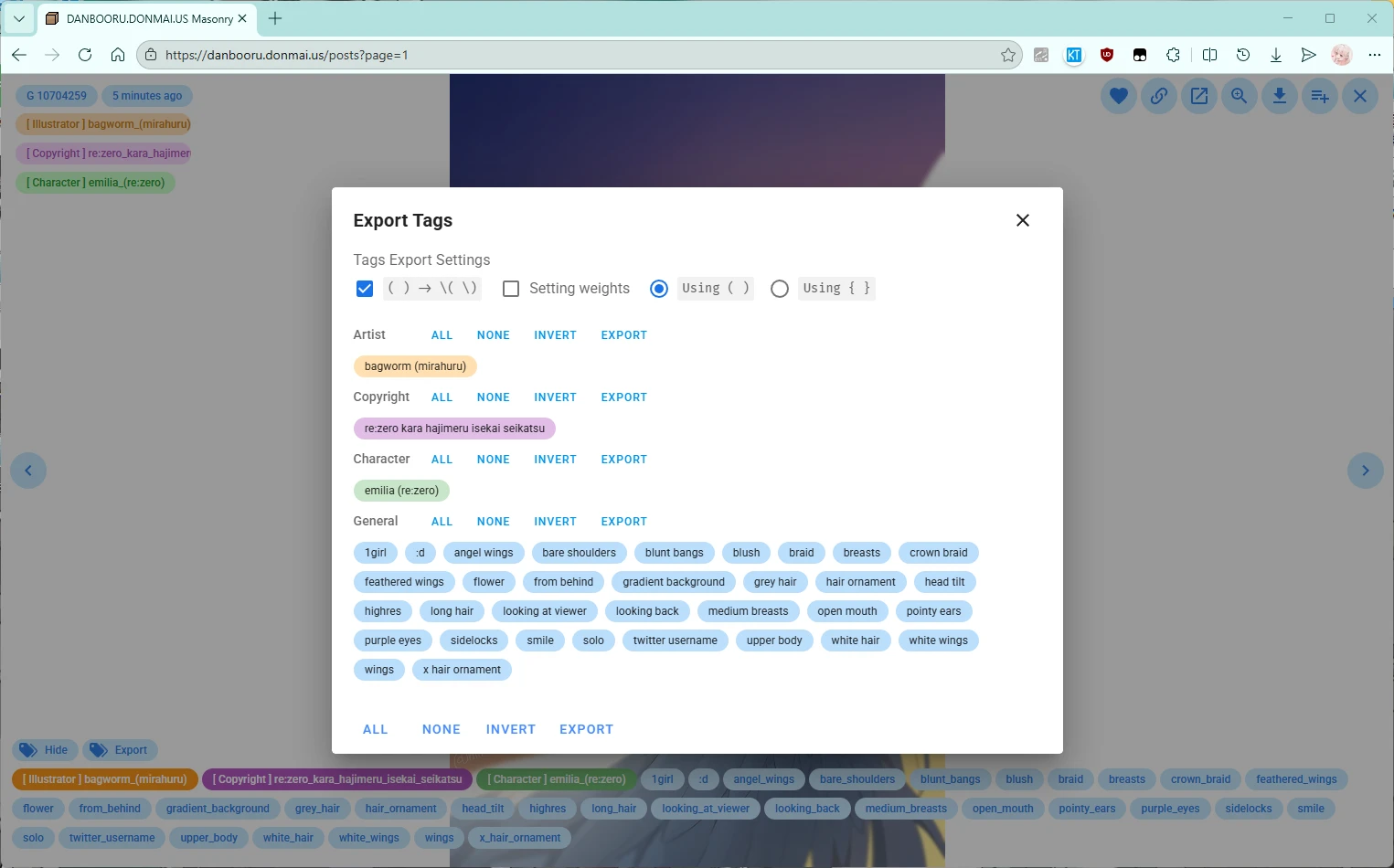1394x868 pixels.
Task: Toggle the x hair ornament tag chip
Action: pos(462,670)
